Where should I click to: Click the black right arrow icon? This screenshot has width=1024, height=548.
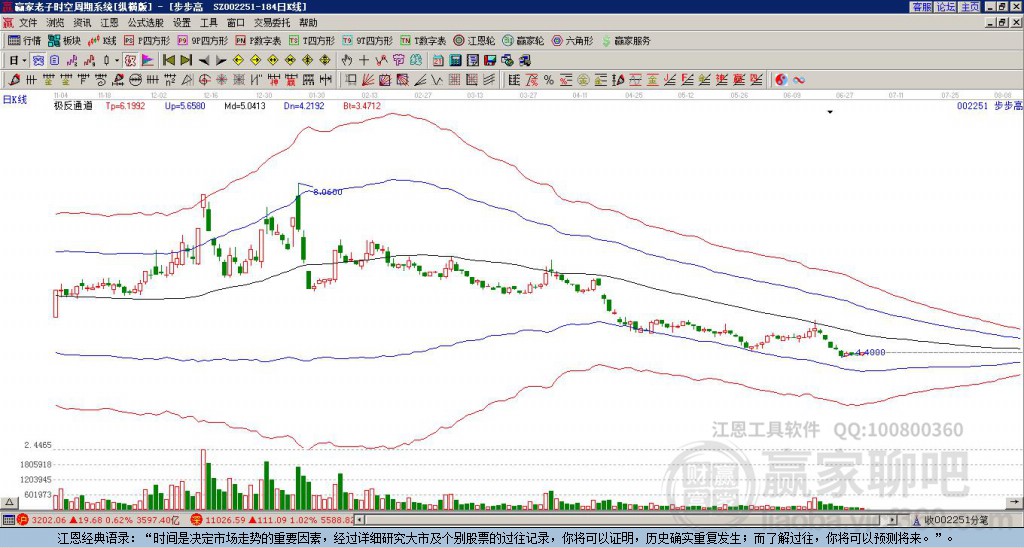pyautogui.click(x=221, y=61)
